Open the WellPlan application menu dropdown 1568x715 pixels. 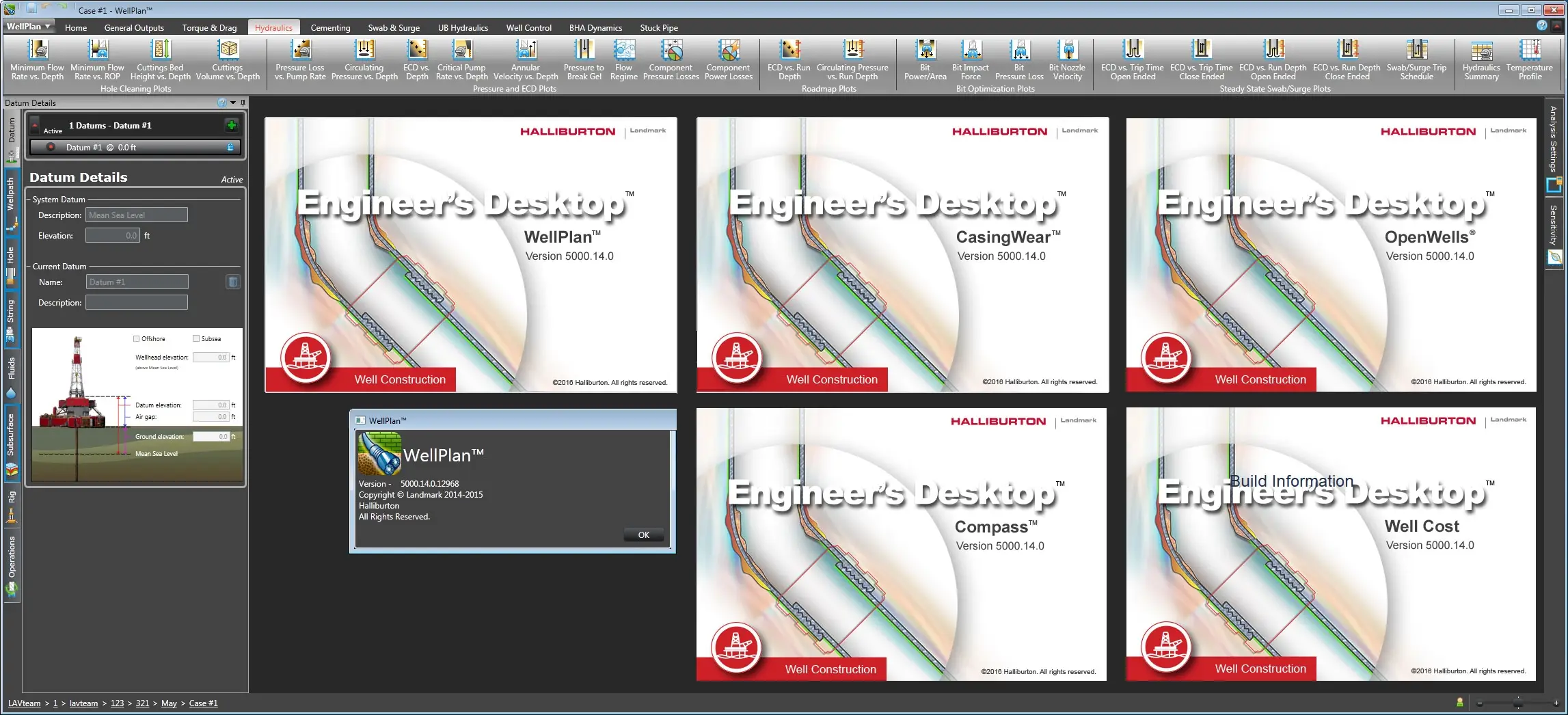(x=29, y=27)
